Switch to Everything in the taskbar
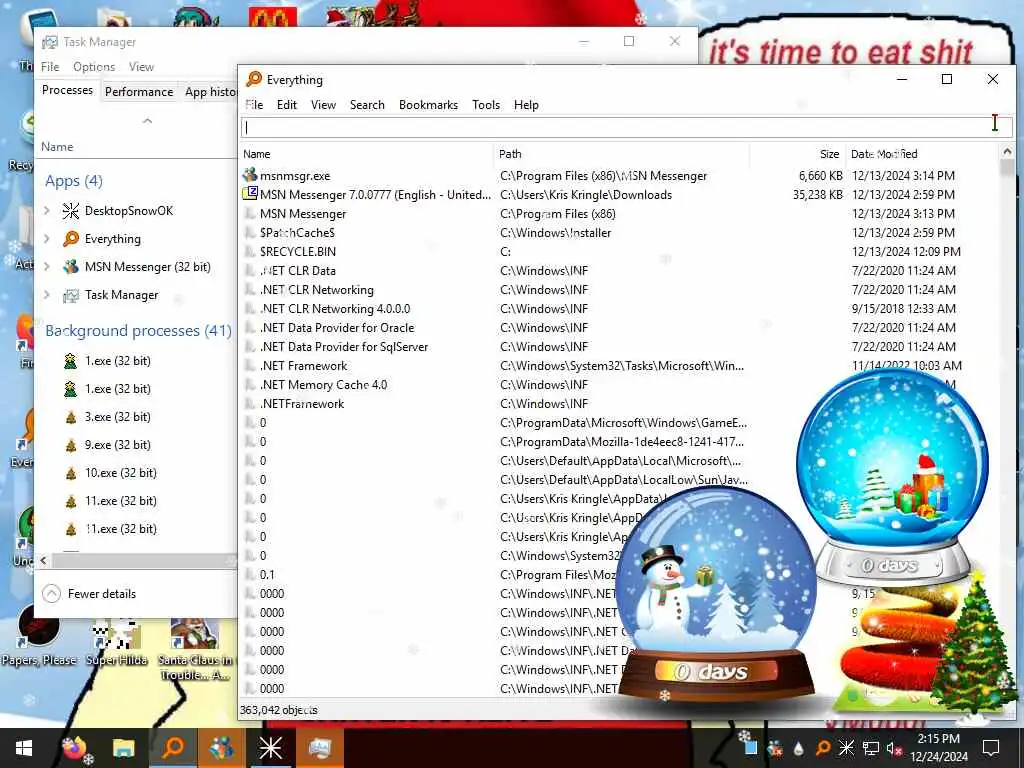 coord(173,748)
